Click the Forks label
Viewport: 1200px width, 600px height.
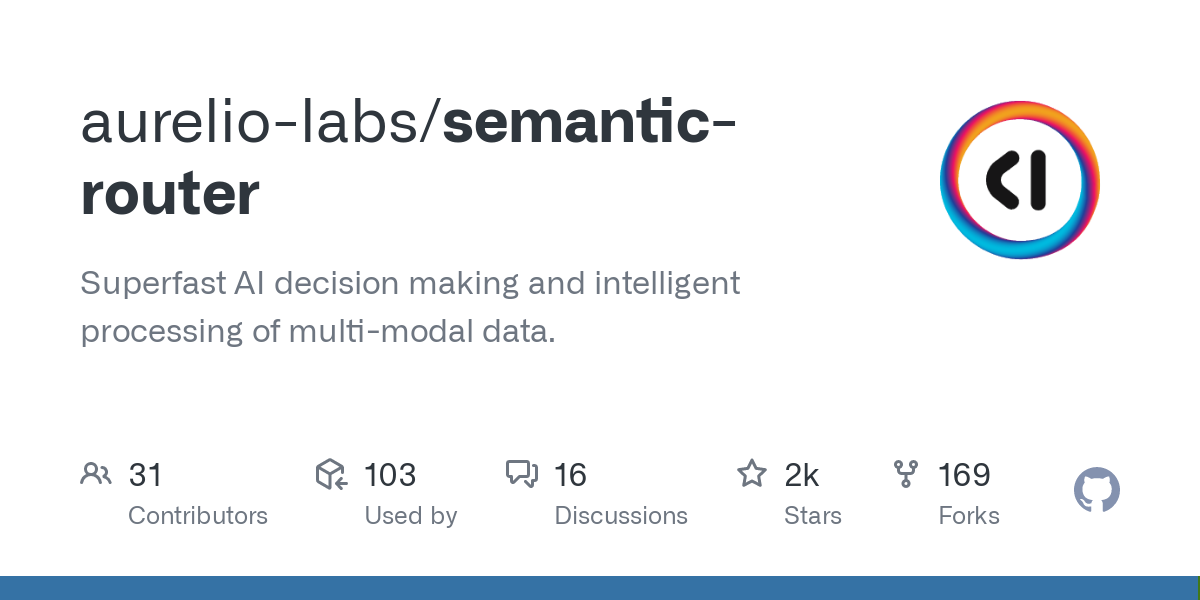[x=969, y=516]
